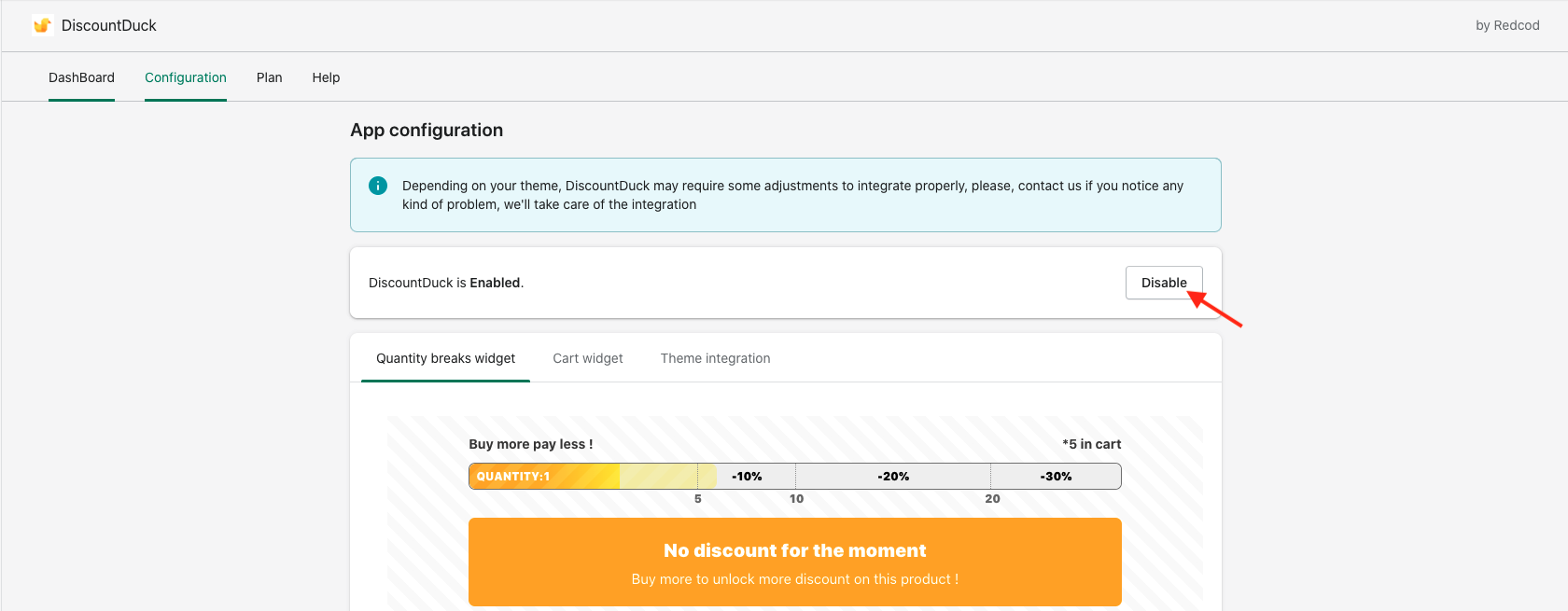Open the Help tab

(326, 77)
